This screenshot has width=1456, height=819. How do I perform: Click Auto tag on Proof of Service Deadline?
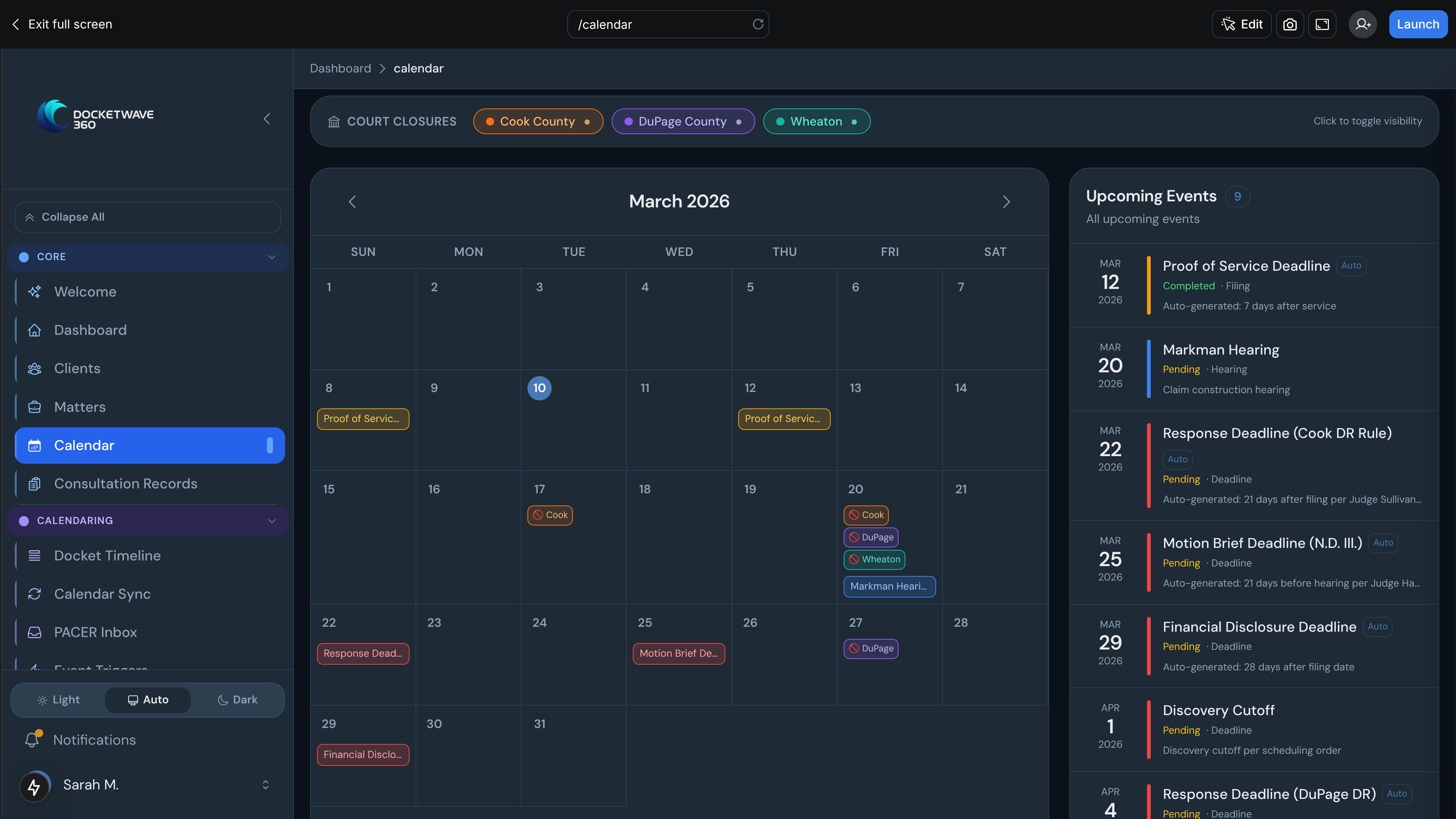tap(1351, 266)
